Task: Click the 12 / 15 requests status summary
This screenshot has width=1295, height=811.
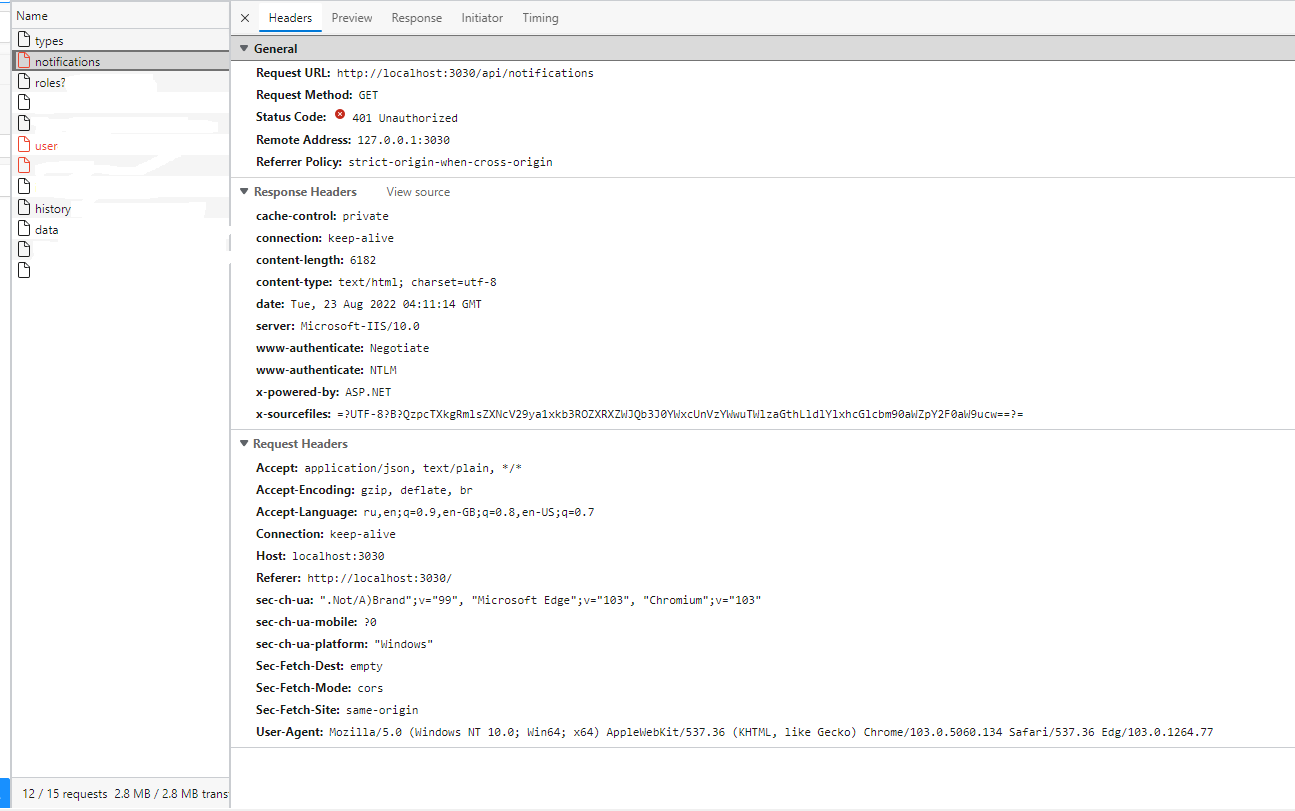Action: click(x=65, y=794)
